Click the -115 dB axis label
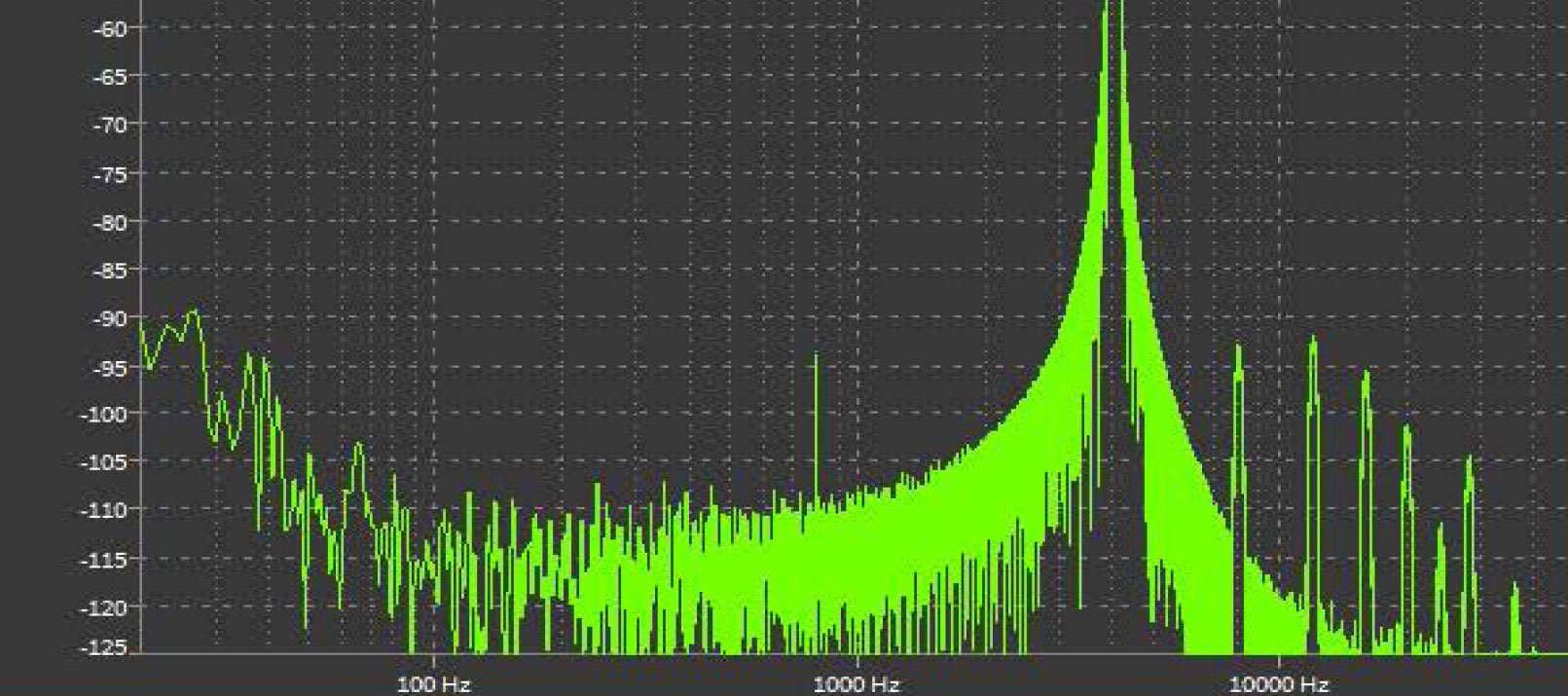 [108, 560]
